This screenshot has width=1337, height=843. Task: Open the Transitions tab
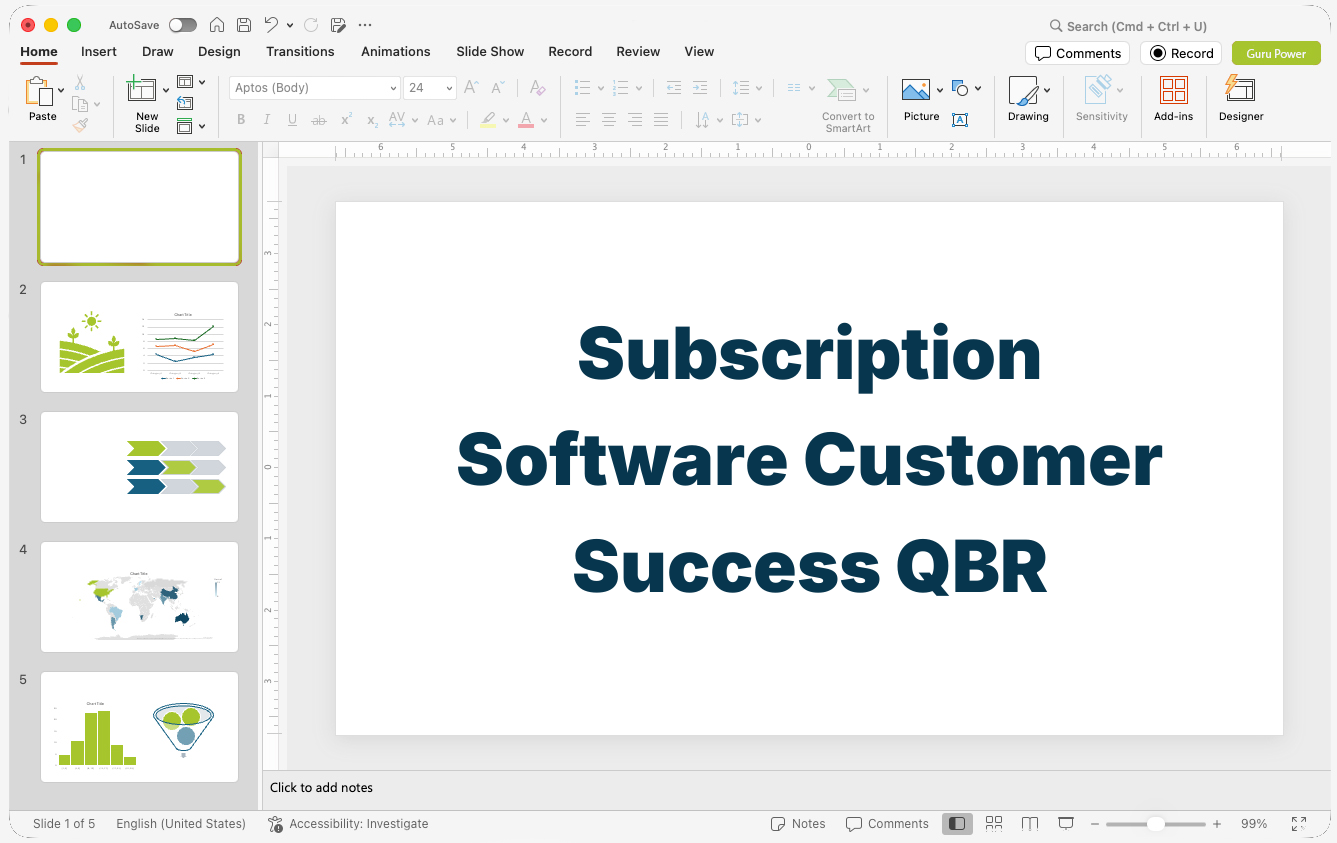coord(300,51)
